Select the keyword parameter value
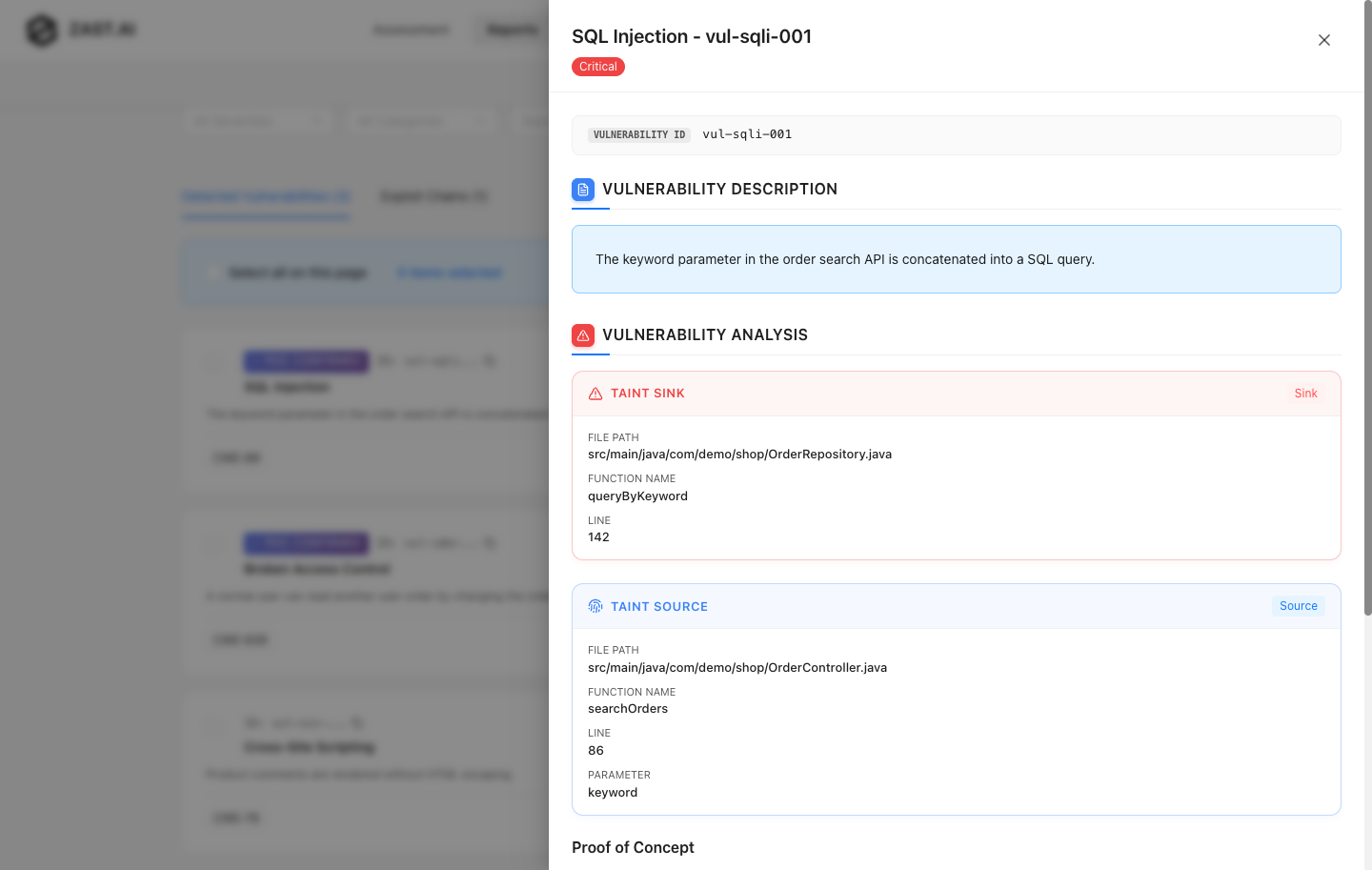The image size is (1372, 870). 613,793
